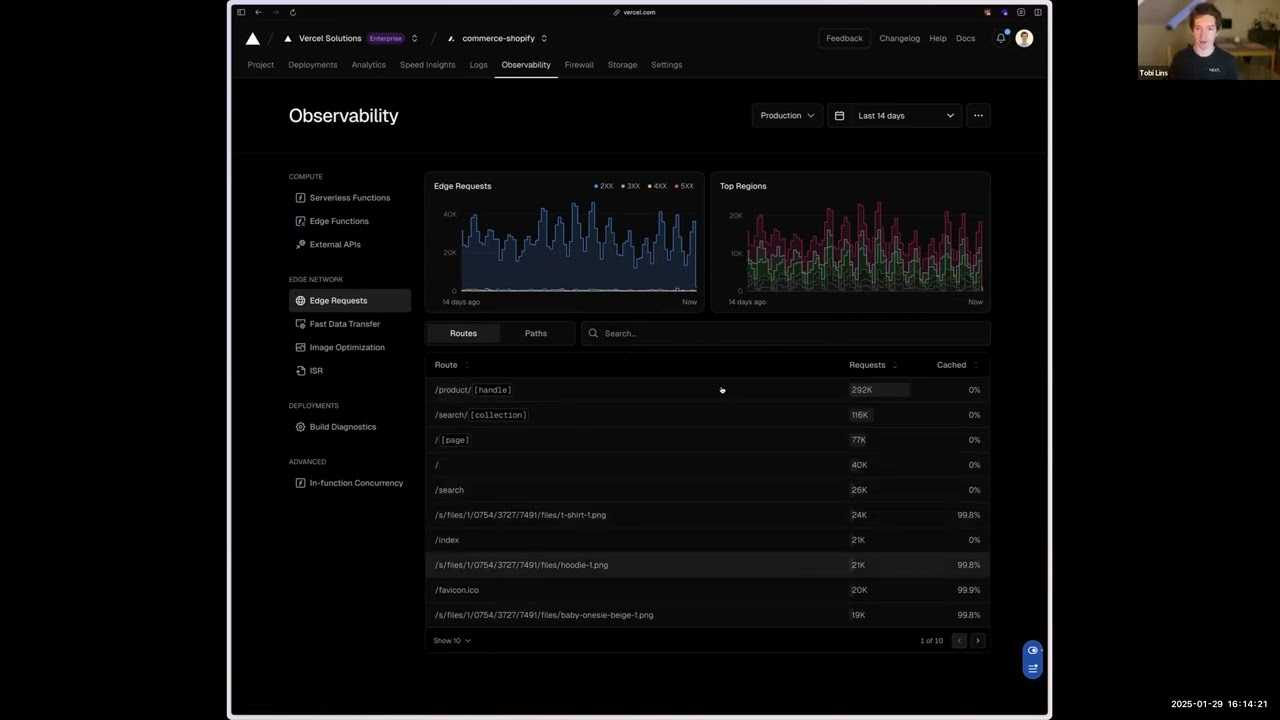
Task: Open the Vercel toolbar eye icon
Action: 1033,650
